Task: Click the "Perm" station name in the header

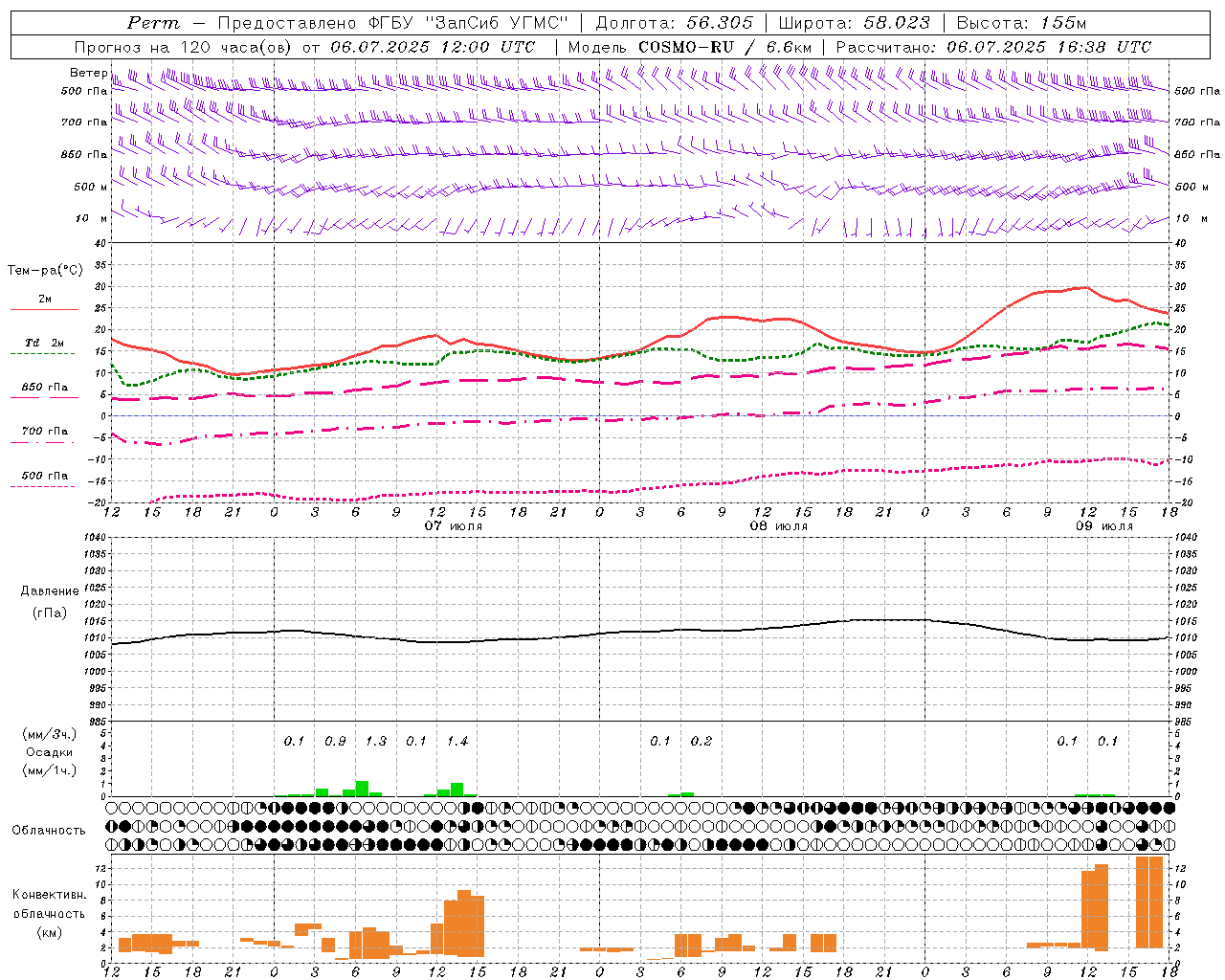Action: click(153, 23)
